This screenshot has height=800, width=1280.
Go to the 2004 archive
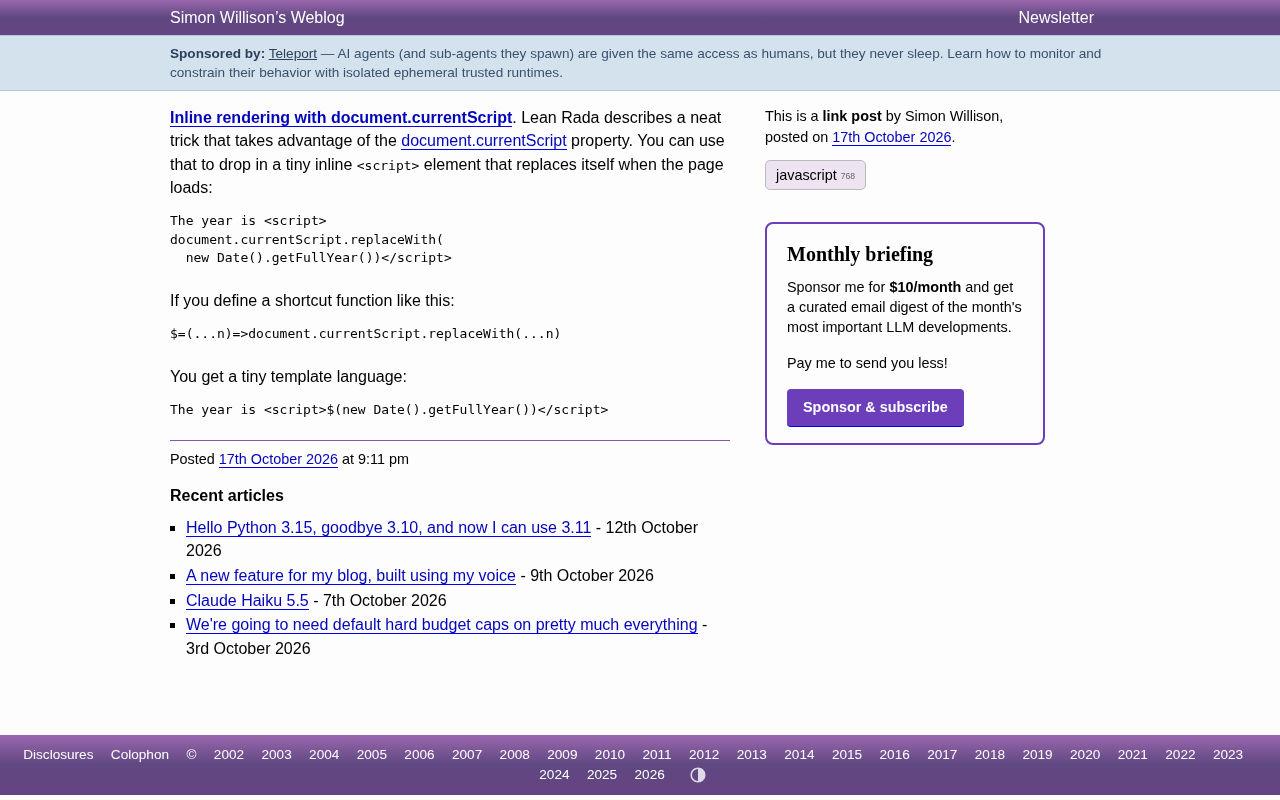pos(324,755)
